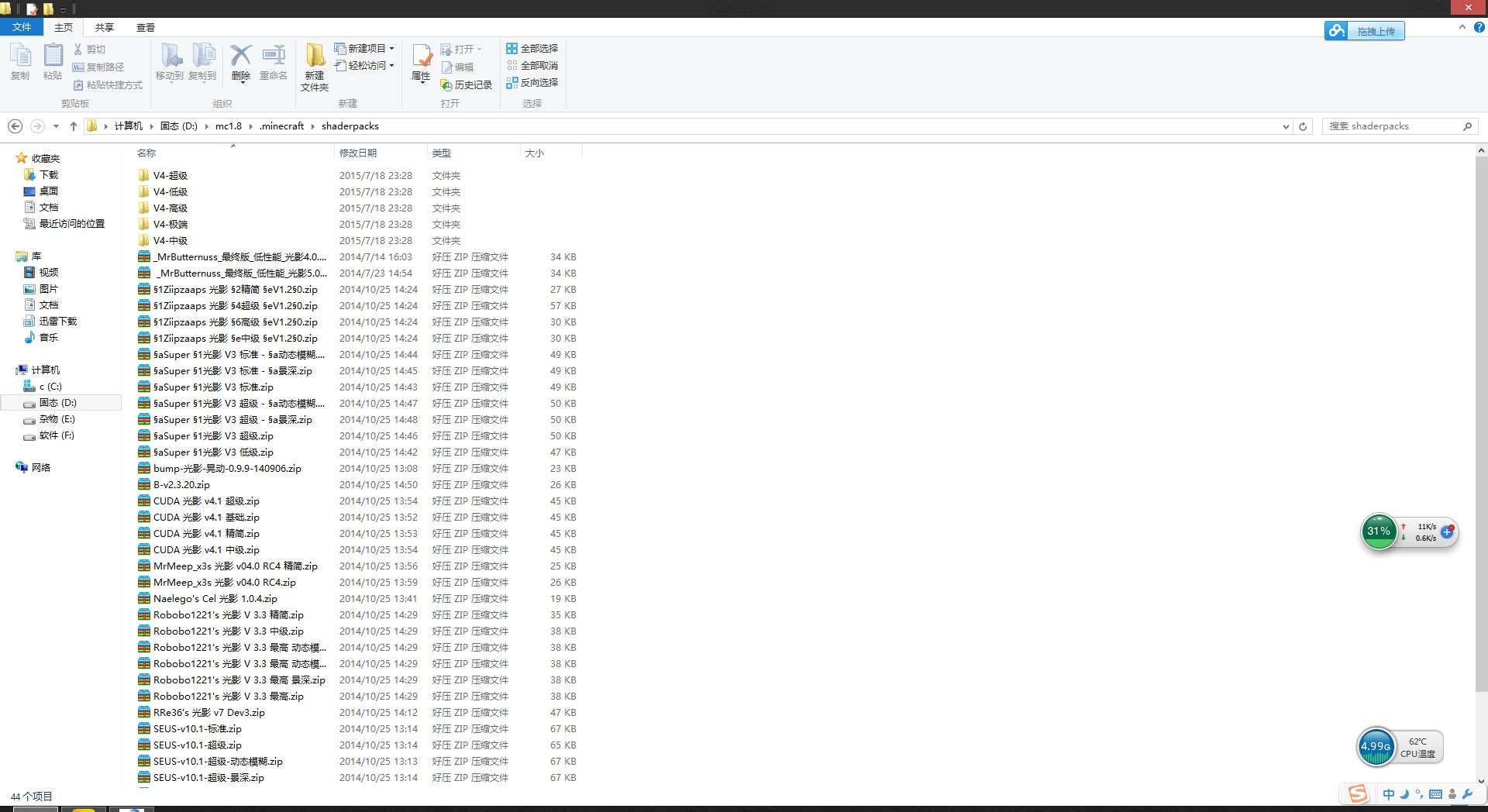The image size is (1488, 812).
Task: Switch to the View (查看) ribbon tab
Action: [x=146, y=27]
